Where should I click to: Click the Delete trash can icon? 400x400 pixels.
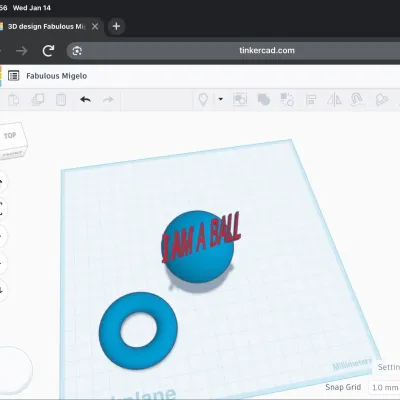(x=61, y=99)
